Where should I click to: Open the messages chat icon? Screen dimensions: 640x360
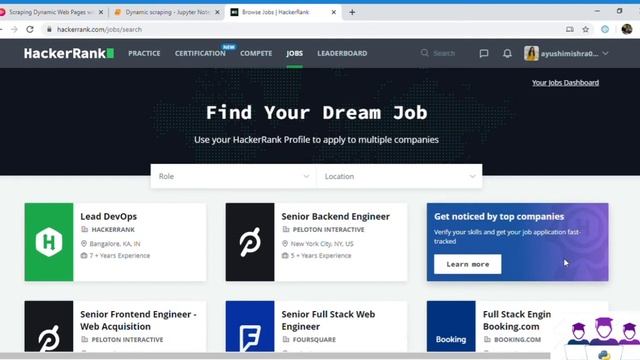[x=484, y=53]
